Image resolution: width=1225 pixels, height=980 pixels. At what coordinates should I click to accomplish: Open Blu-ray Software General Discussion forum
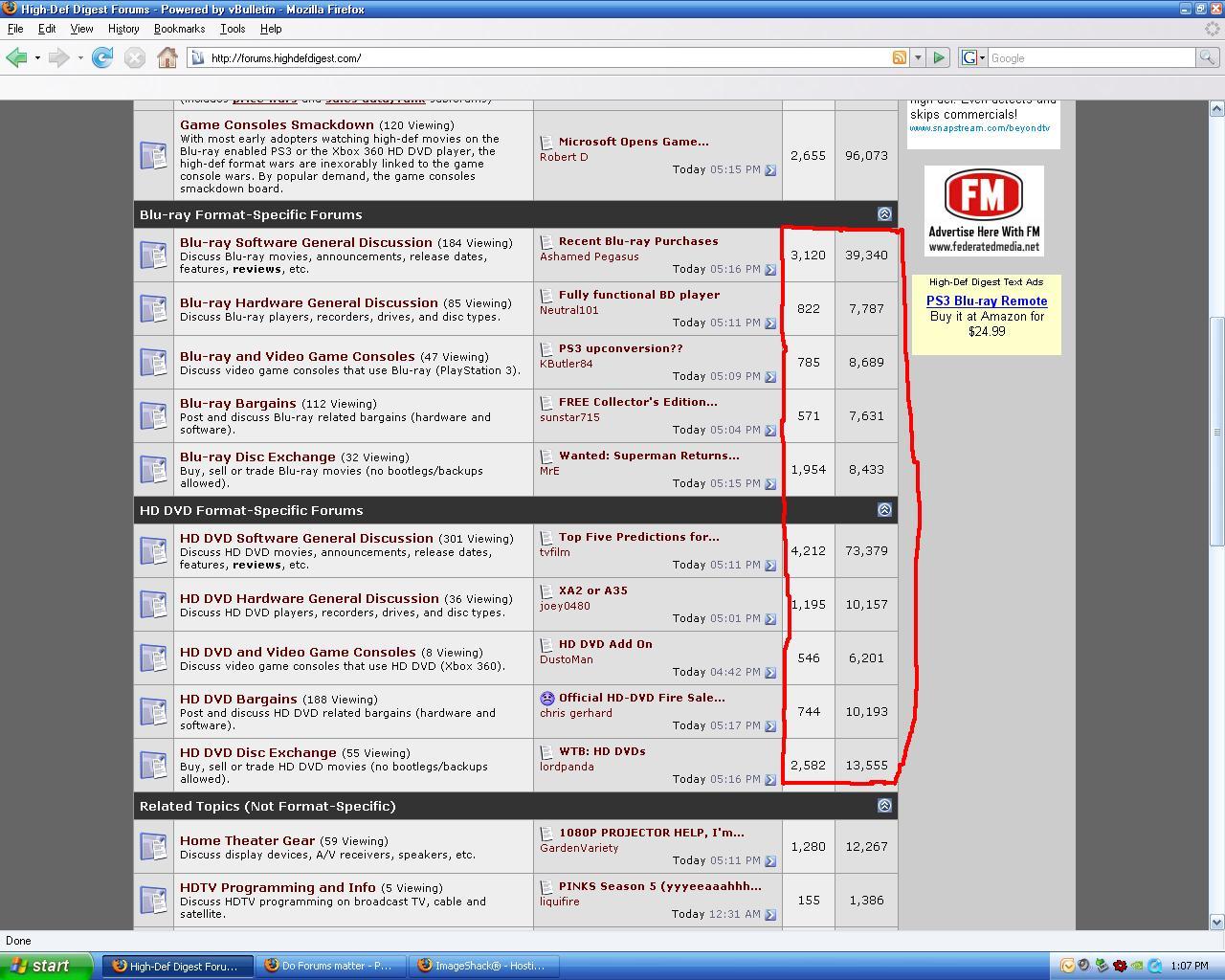tap(306, 242)
